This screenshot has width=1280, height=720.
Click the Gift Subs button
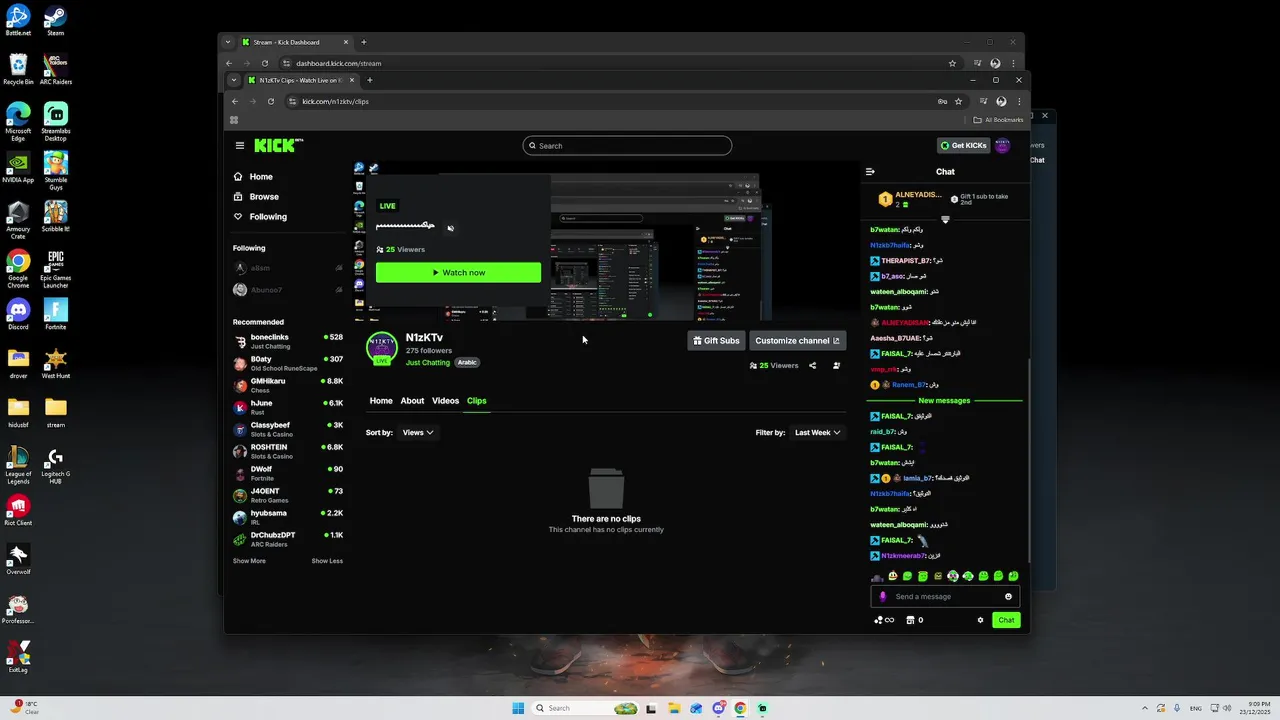coord(716,341)
